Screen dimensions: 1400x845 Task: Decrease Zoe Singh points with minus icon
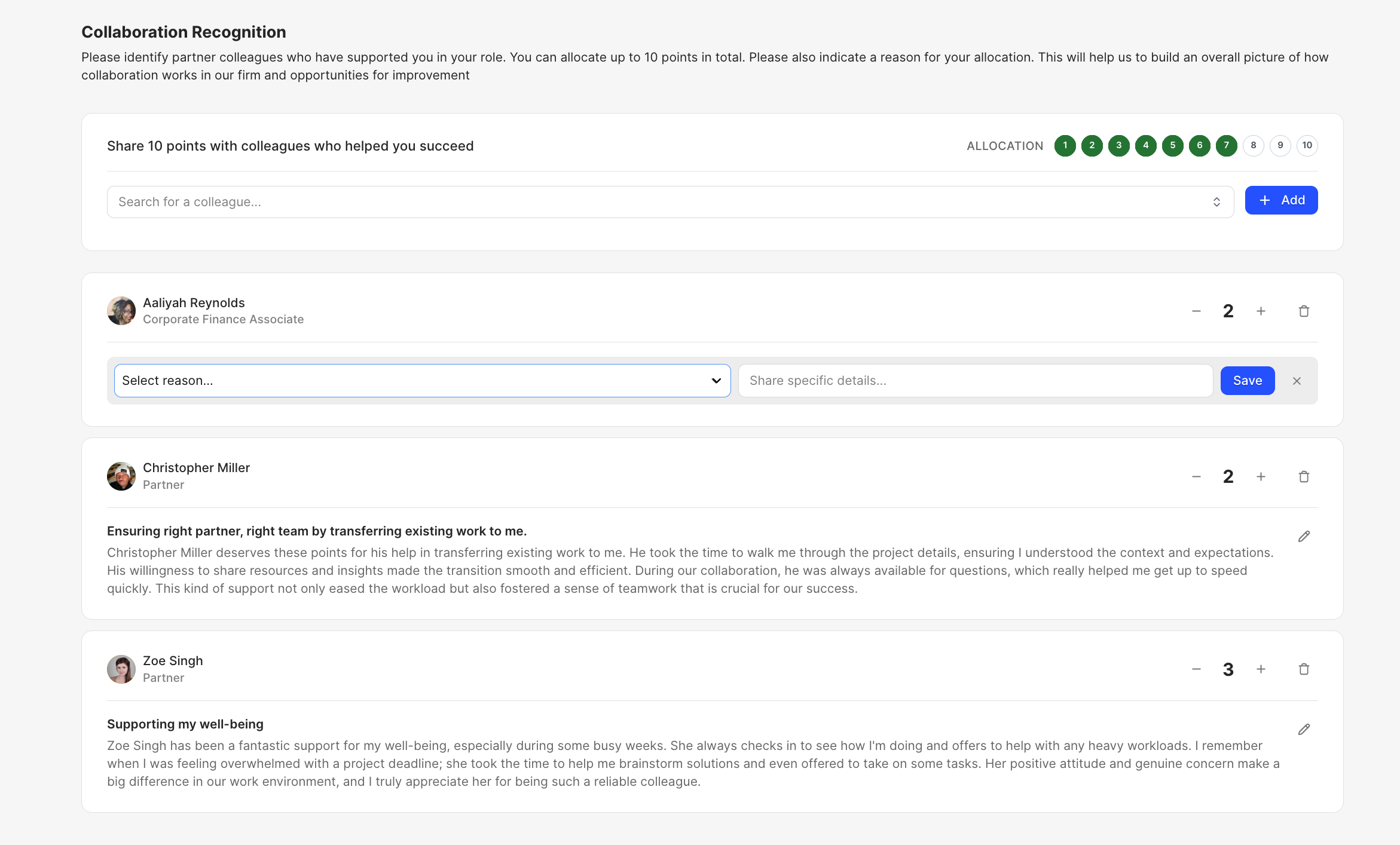point(1196,669)
